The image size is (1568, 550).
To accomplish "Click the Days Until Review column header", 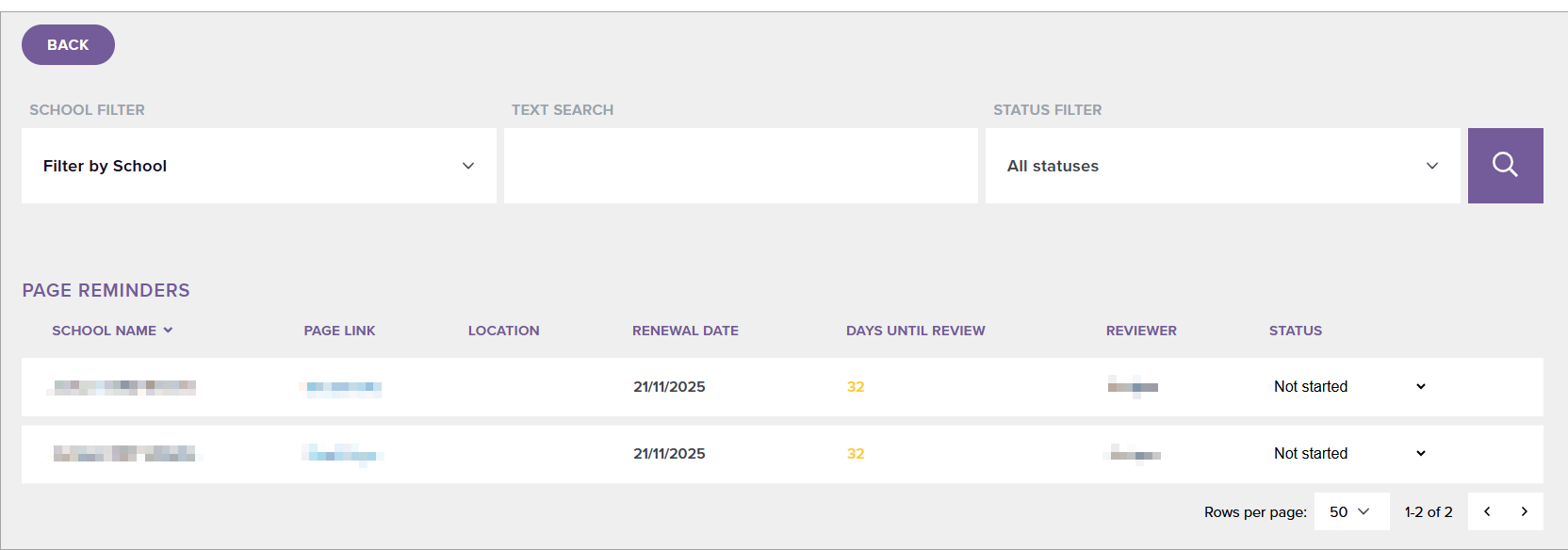I will pos(915,331).
